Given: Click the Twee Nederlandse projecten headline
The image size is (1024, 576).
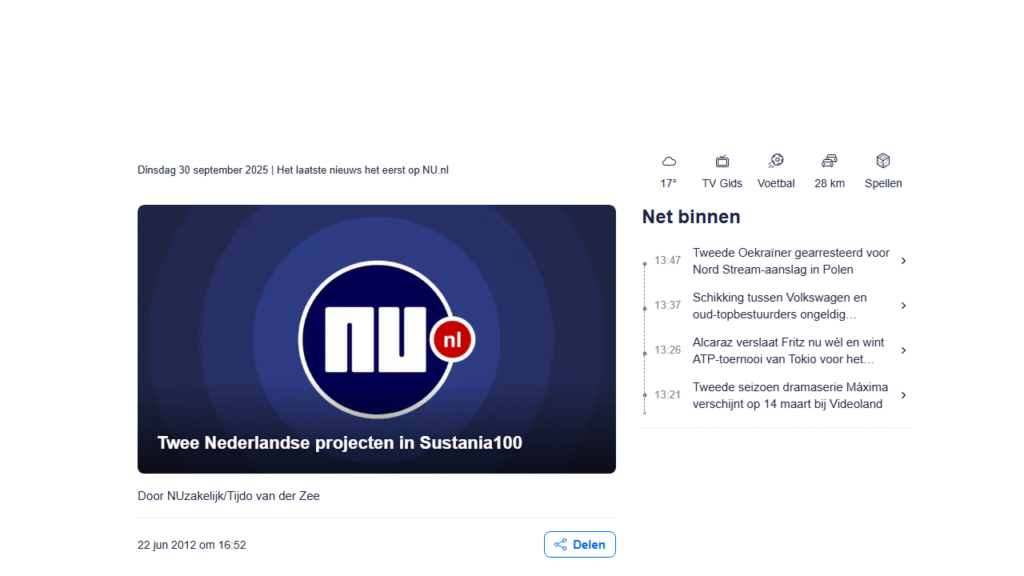Looking at the screenshot, I should point(339,443).
